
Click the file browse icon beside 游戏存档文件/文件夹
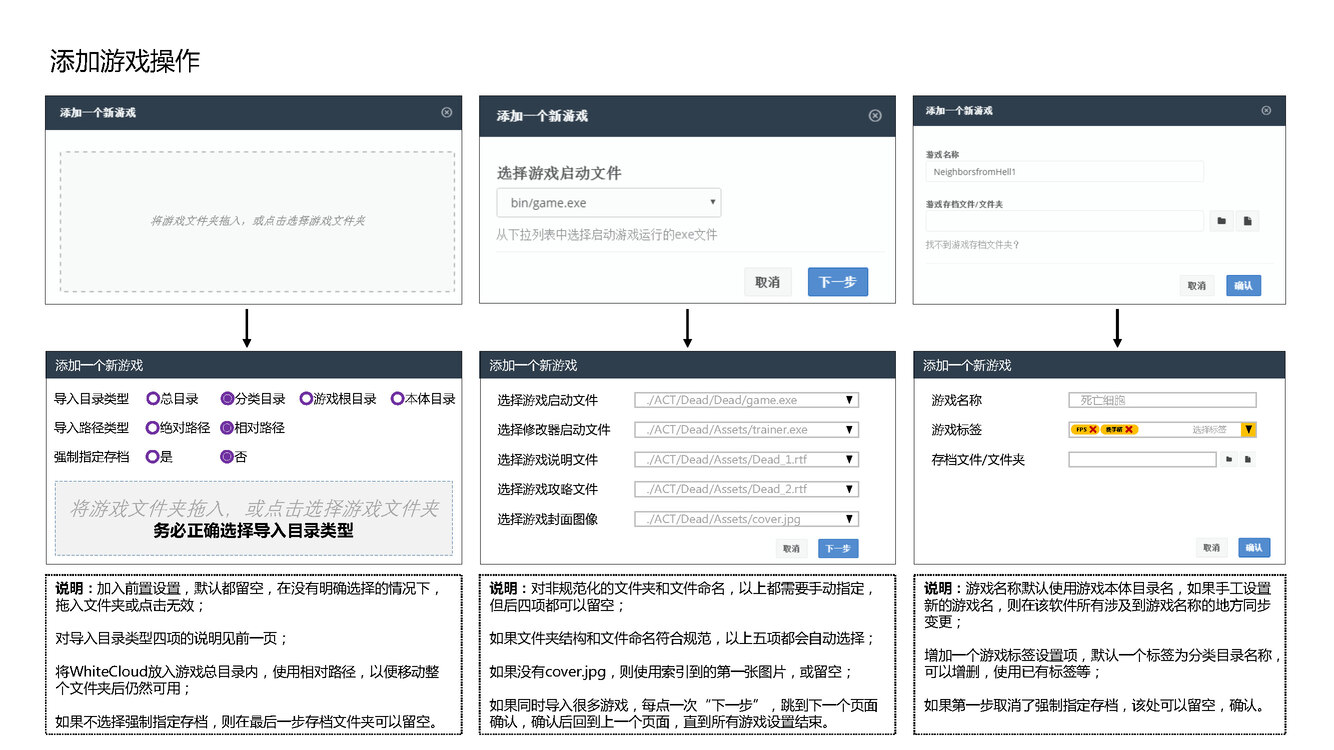click(x=1247, y=221)
